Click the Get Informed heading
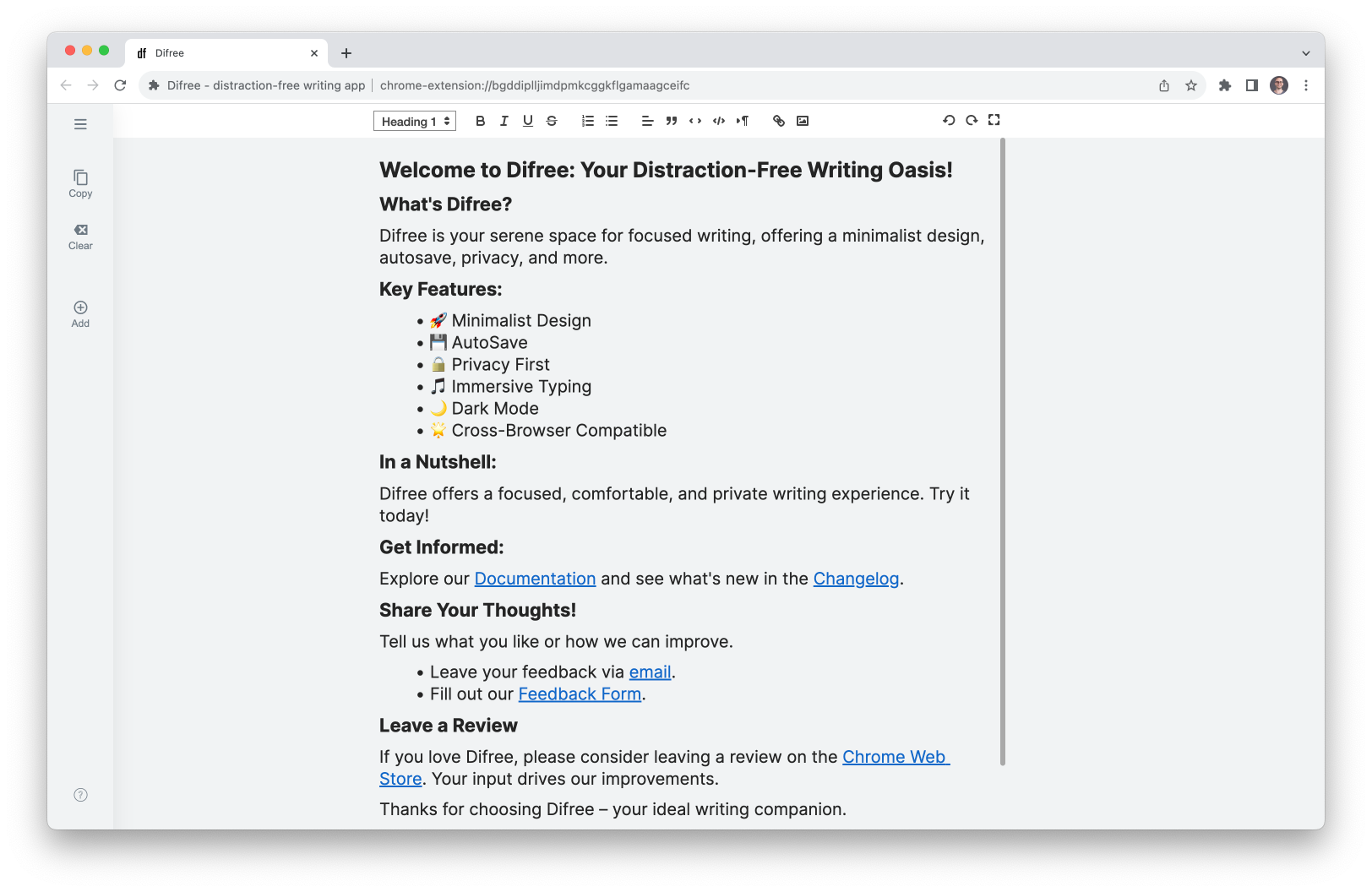This screenshot has width=1372, height=892. [442, 547]
